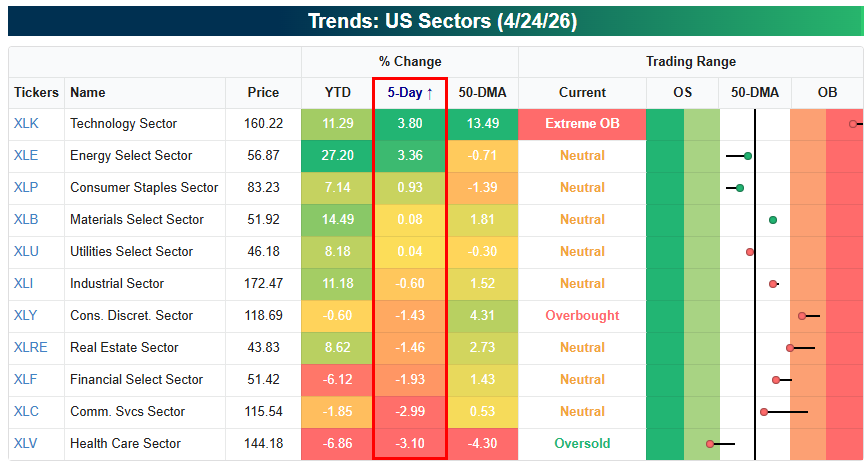868x467 pixels.
Task: Click the Name column header
Action: click(x=88, y=93)
